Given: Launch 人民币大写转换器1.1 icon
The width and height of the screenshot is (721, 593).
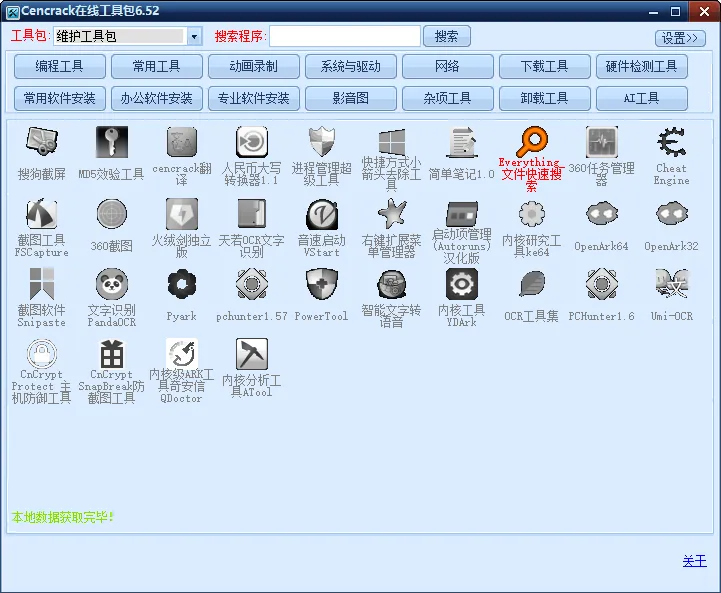Looking at the screenshot, I should [252, 142].
